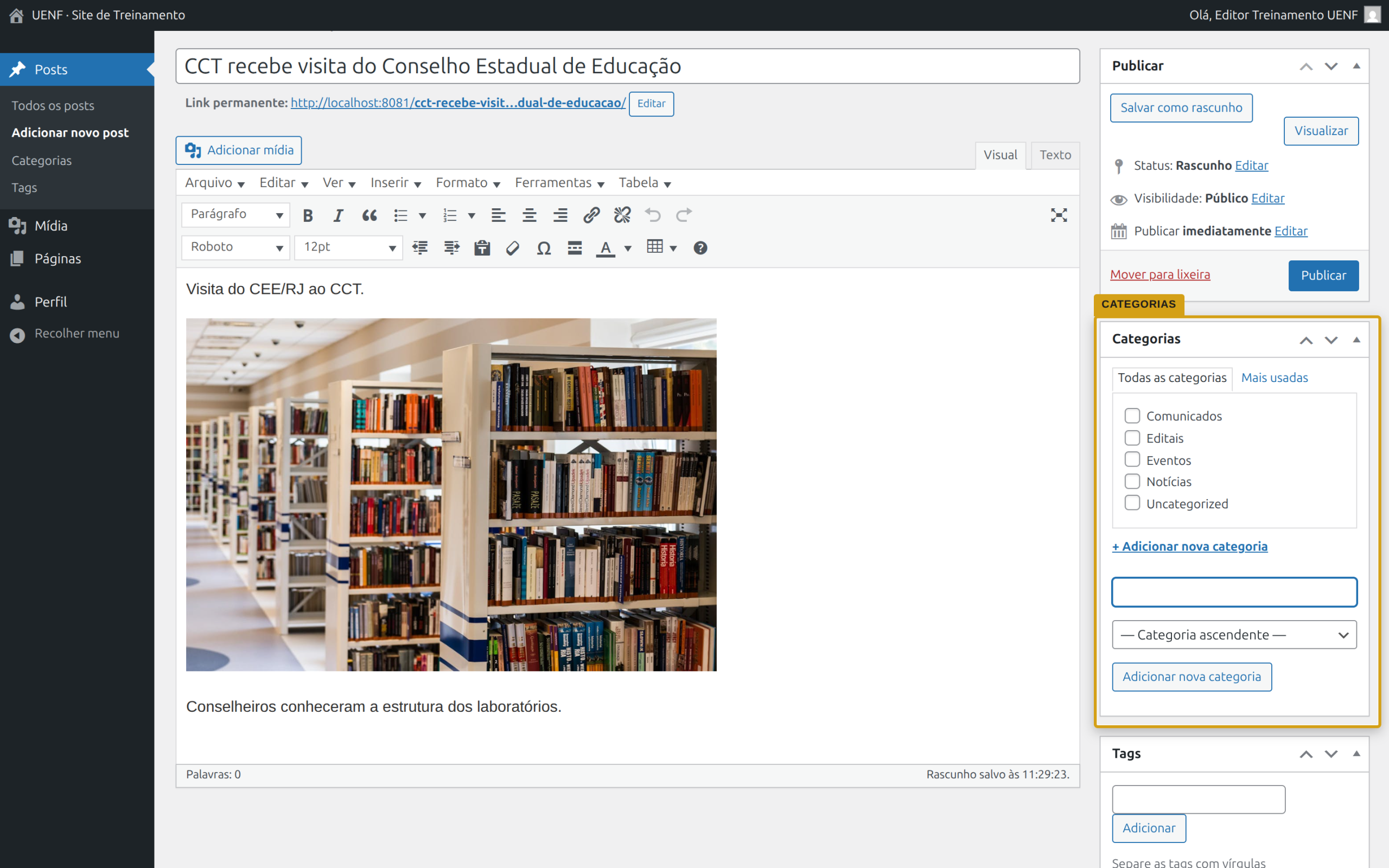Open the user avatar in admin bar
Screen dimensions: 1389x868
[x=1372, y=15]
